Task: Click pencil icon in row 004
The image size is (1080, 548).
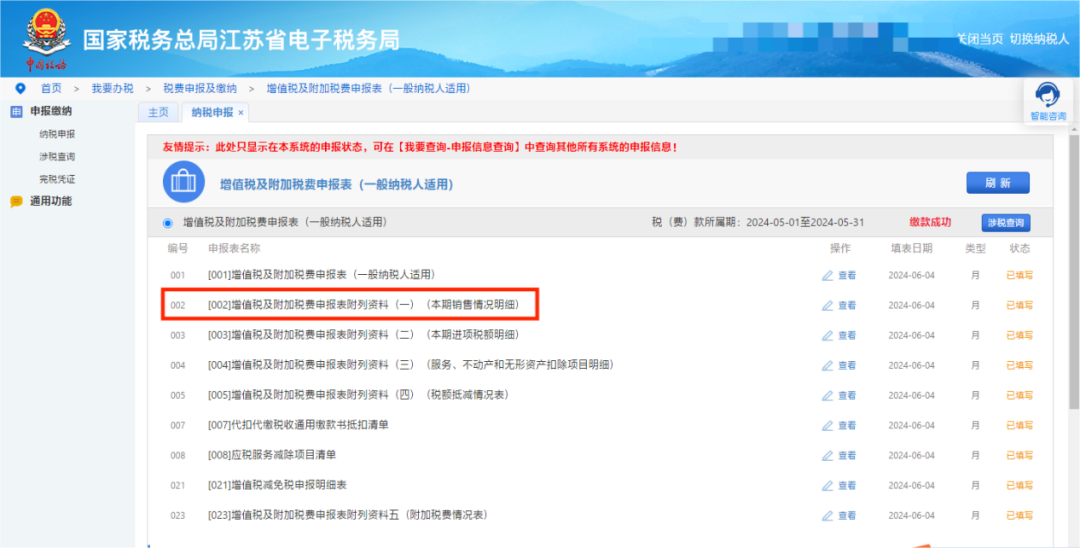Action: coord(827,366)
